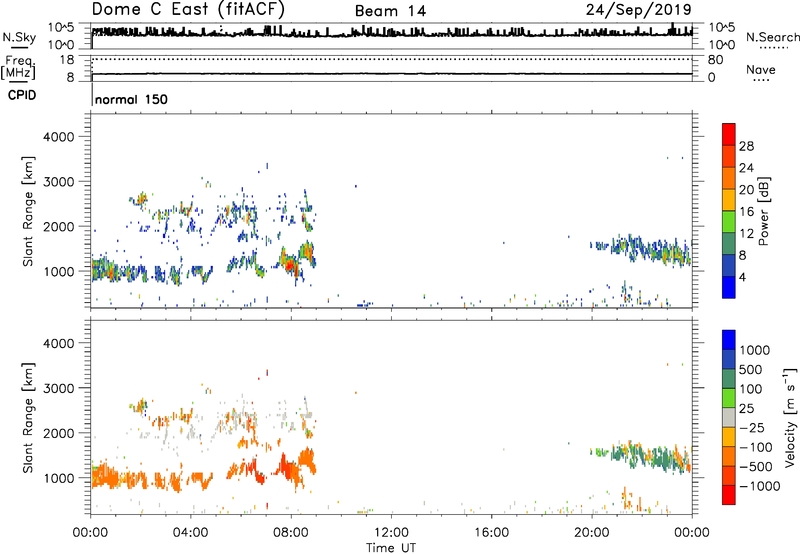Click the gray -25 to 25 Velocity colorbar segment
800x554 pixels.
[729, 417]
